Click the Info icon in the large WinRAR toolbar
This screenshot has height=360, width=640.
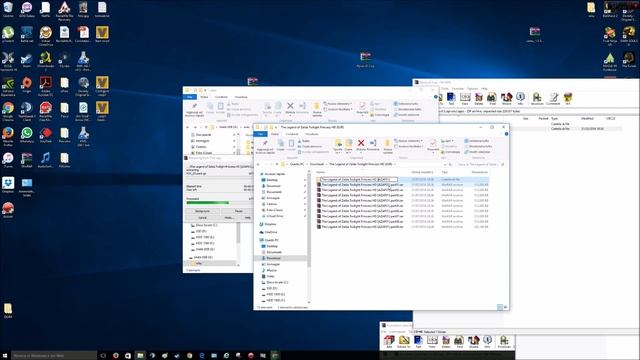click(520, 97)
